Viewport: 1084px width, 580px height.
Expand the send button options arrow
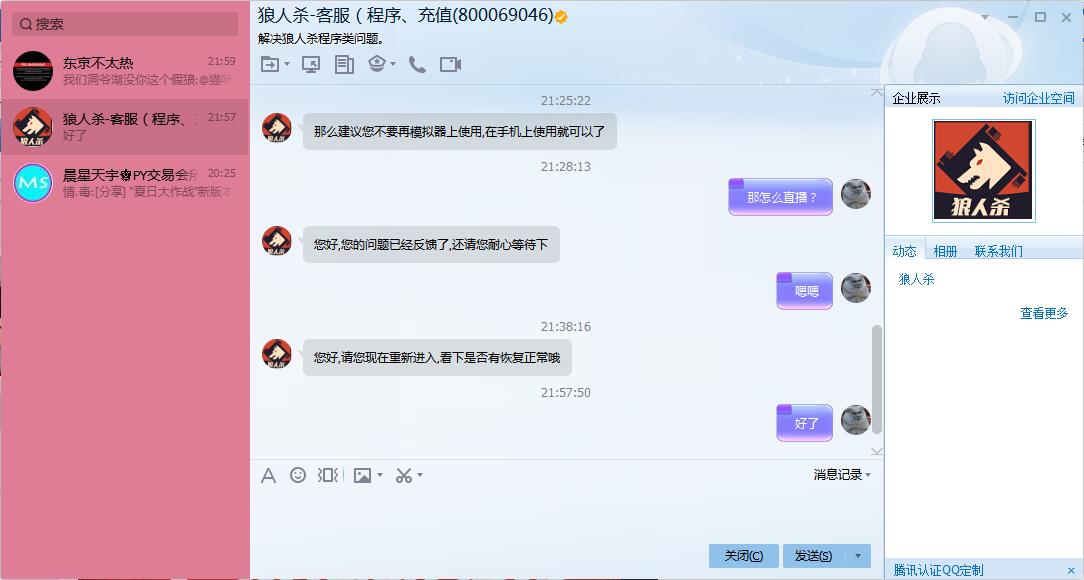(x=858, y=556)
